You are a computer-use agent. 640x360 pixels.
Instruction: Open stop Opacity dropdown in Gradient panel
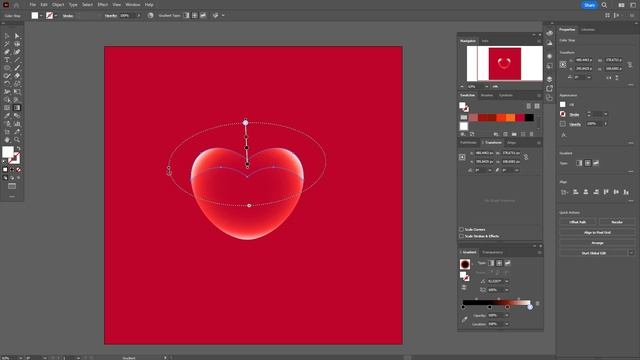coord(507,316)
